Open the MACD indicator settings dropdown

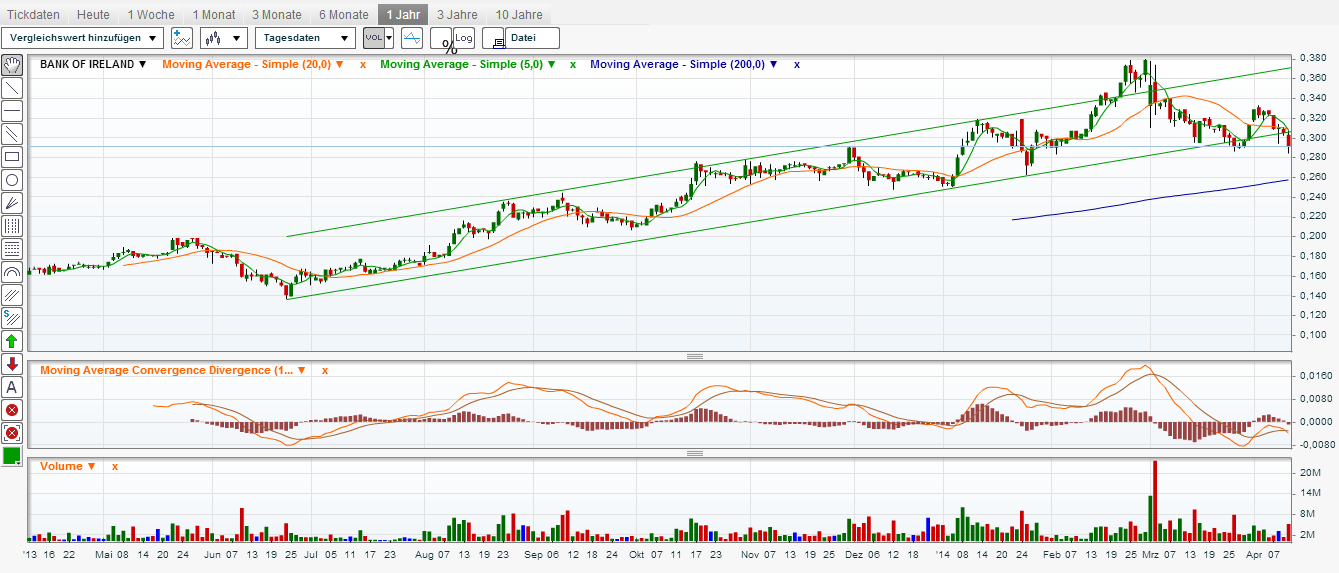click(301, 370)
